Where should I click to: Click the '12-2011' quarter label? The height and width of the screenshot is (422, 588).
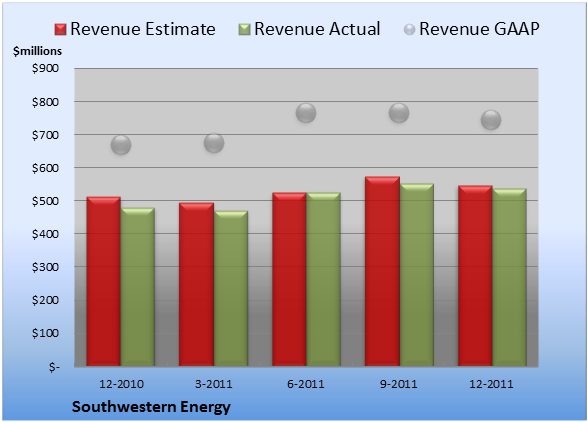coord(491,384)
